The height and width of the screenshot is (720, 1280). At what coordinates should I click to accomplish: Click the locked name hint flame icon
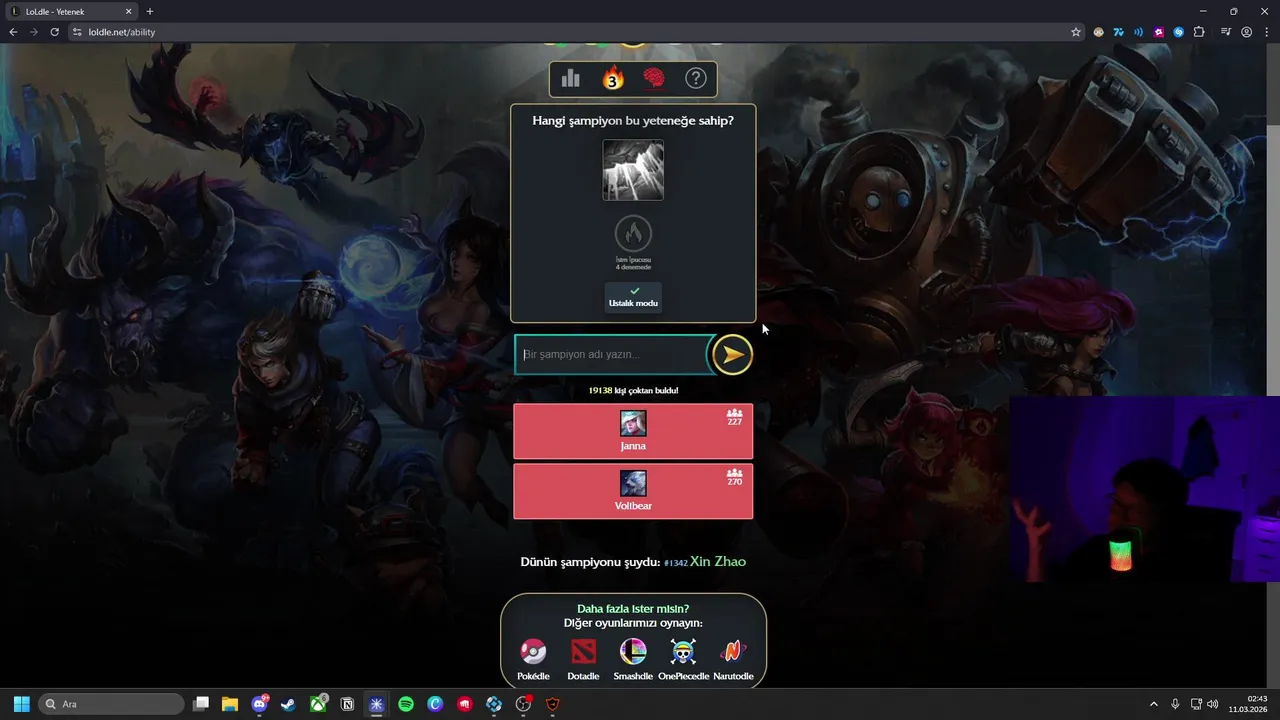tap(633, 234)
